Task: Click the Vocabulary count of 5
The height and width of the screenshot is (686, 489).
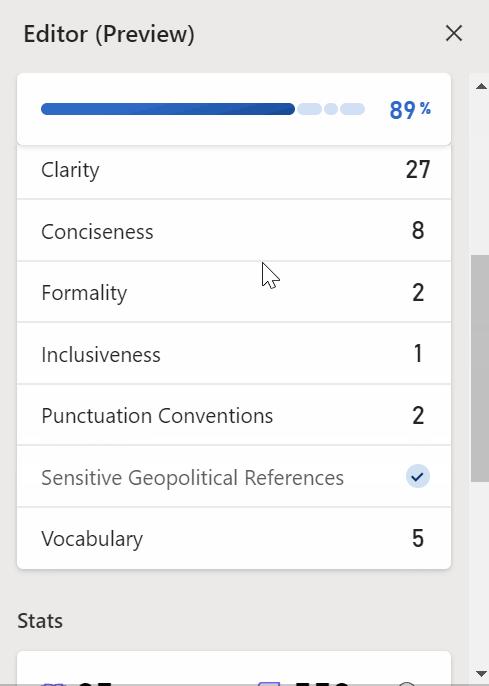Action: (418, 538)
